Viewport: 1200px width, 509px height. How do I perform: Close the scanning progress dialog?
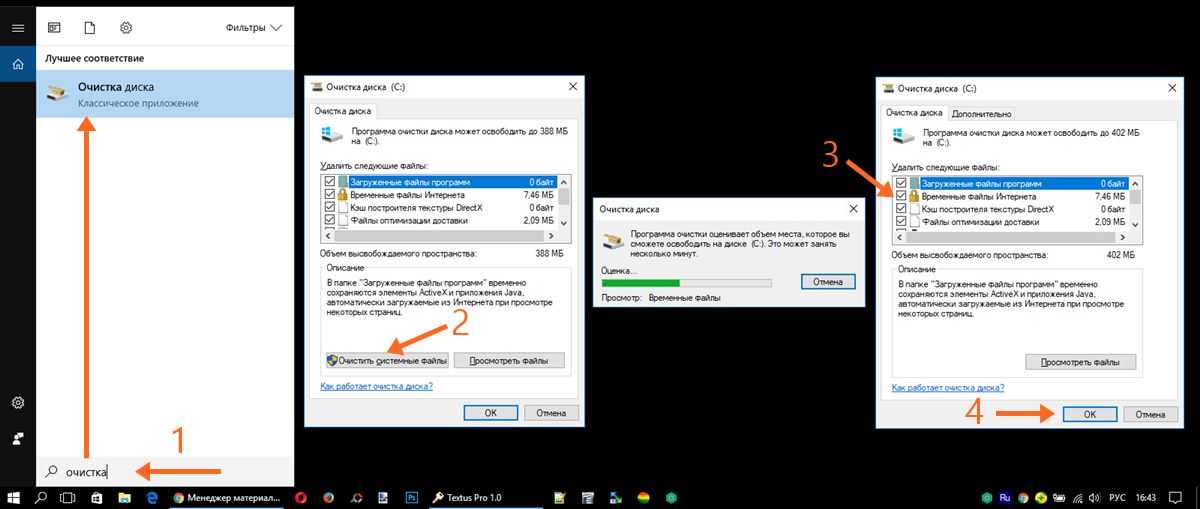(x=852, y=209)
